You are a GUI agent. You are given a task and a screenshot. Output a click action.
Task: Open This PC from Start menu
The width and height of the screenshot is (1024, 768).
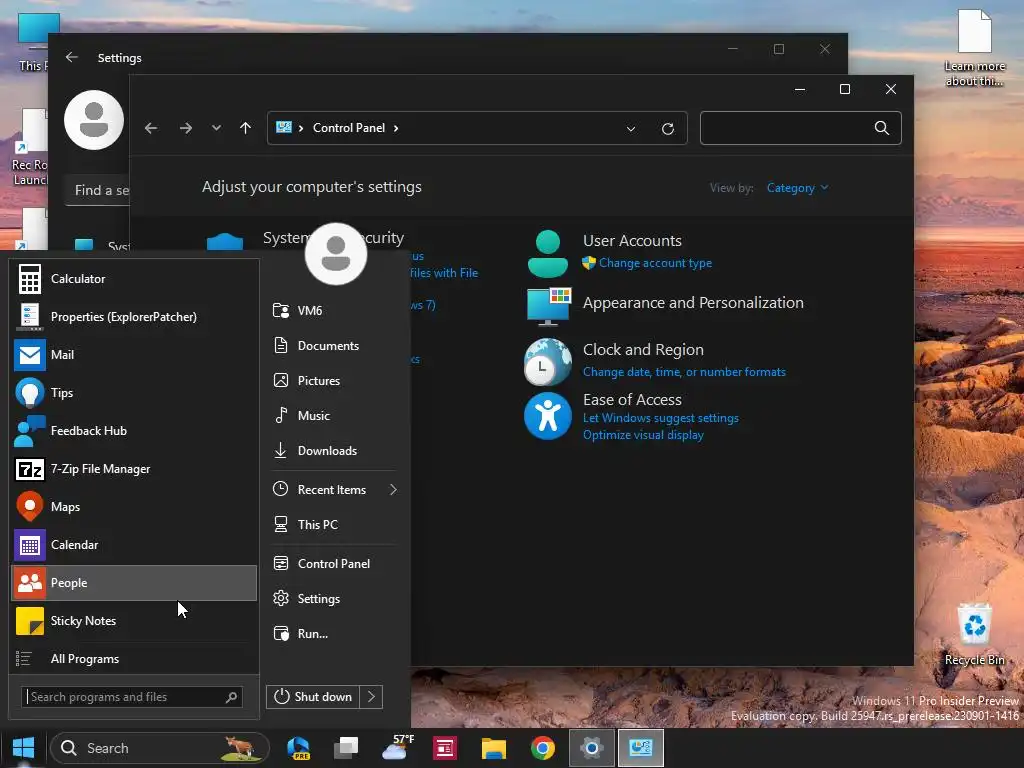(x=333, y=524)
